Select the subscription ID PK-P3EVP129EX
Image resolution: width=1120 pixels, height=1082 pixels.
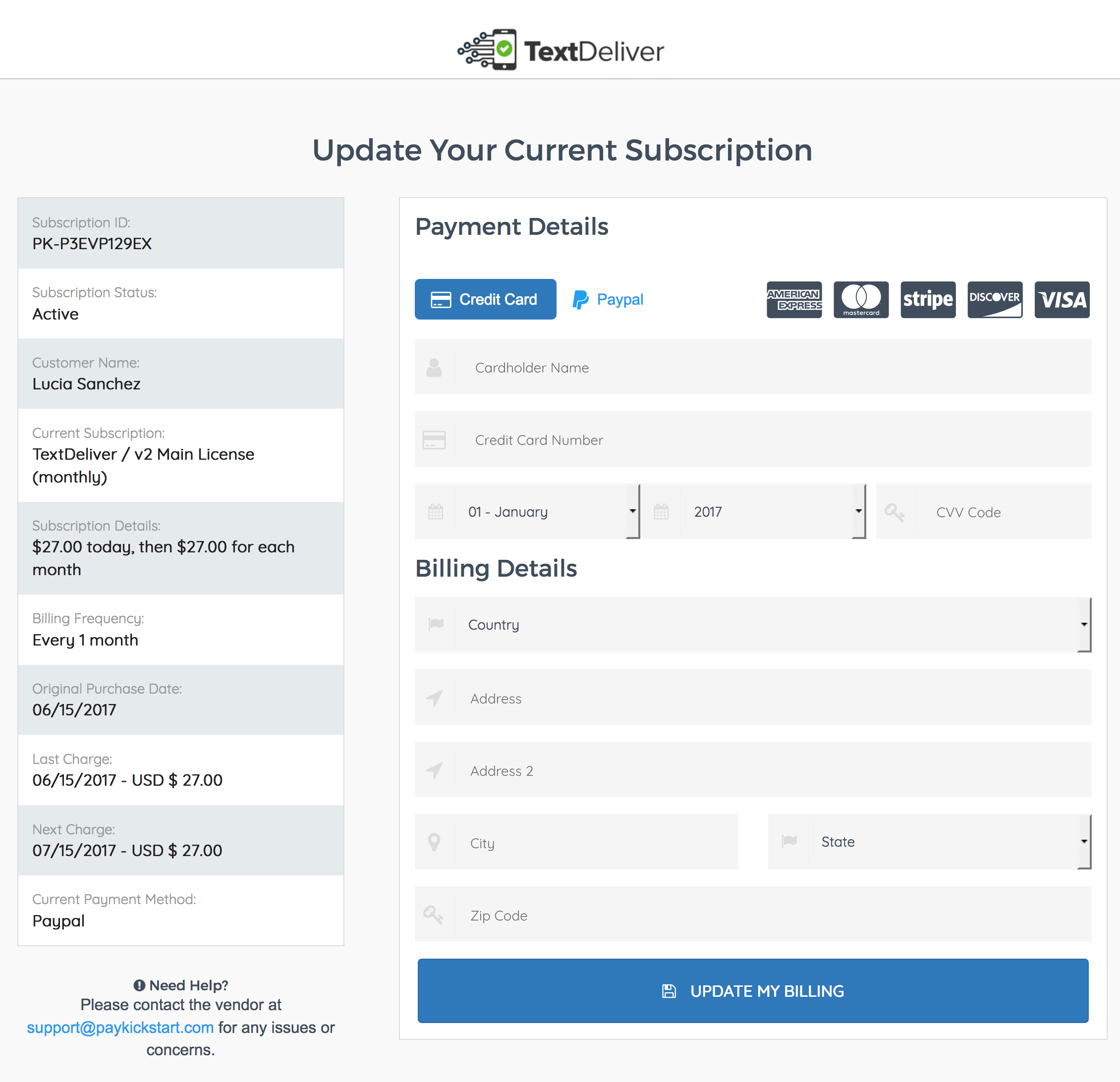point(92,244)
